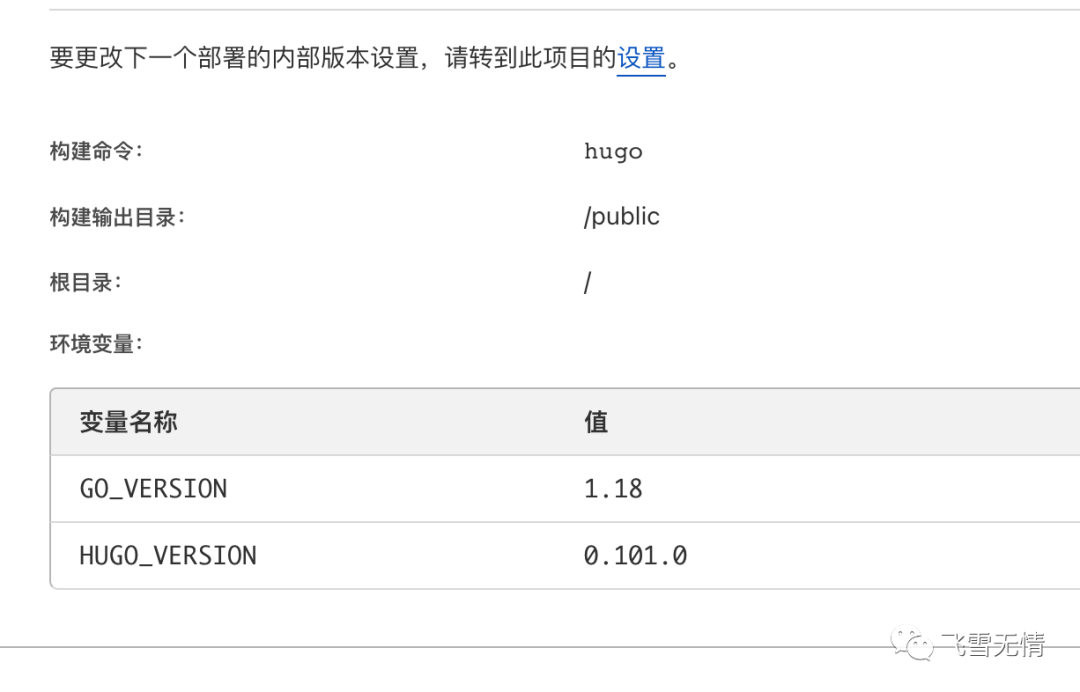Select the hugo build command value
This screenshot has height=692, width=1080.
coord(613,151)
